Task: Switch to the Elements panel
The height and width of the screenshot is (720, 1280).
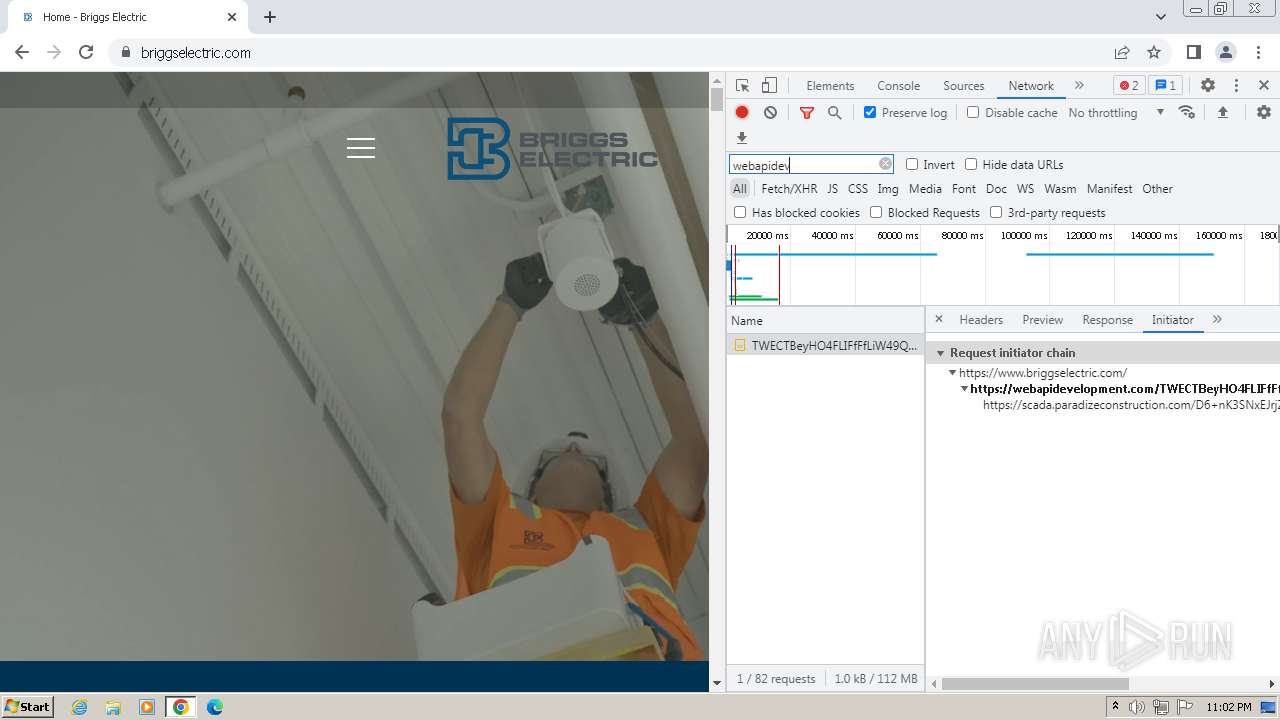Action: click(x=830, y=86)
